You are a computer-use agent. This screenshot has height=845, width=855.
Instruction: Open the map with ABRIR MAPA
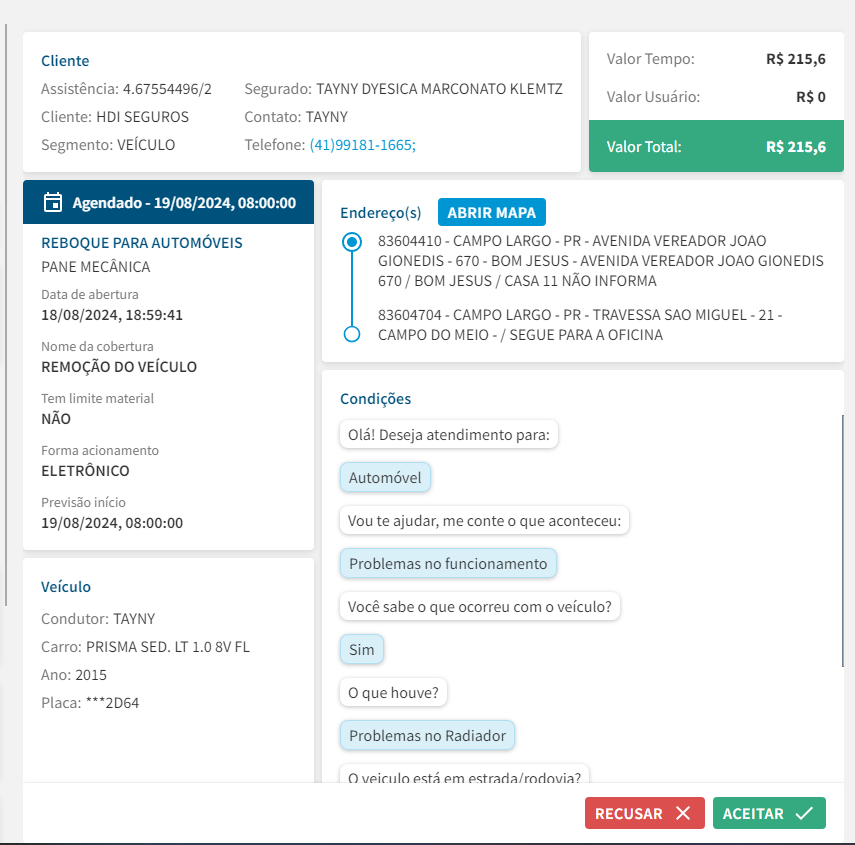[x=491, y=212]
